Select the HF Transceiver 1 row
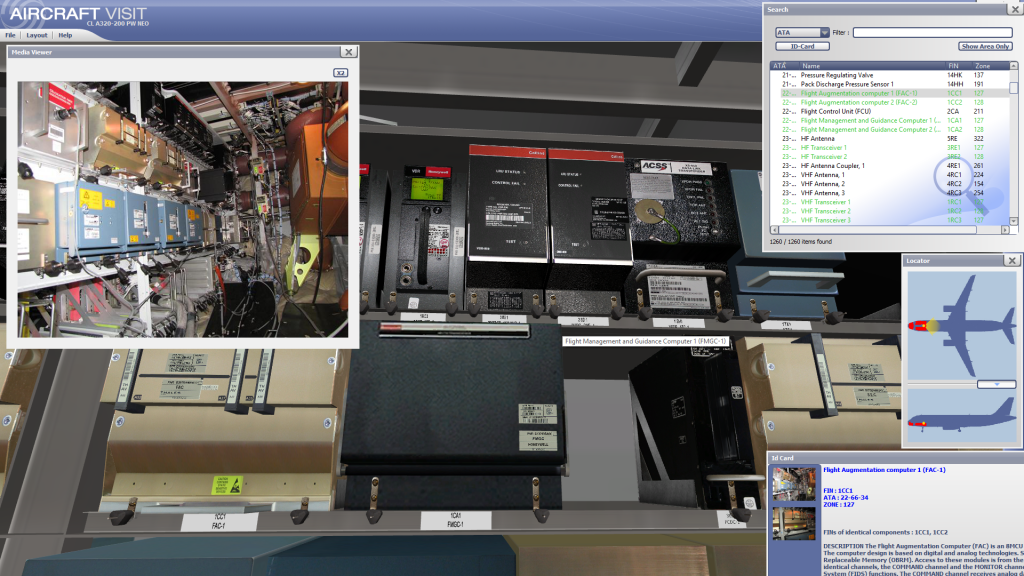1024x576 pixels. point(891,148)
